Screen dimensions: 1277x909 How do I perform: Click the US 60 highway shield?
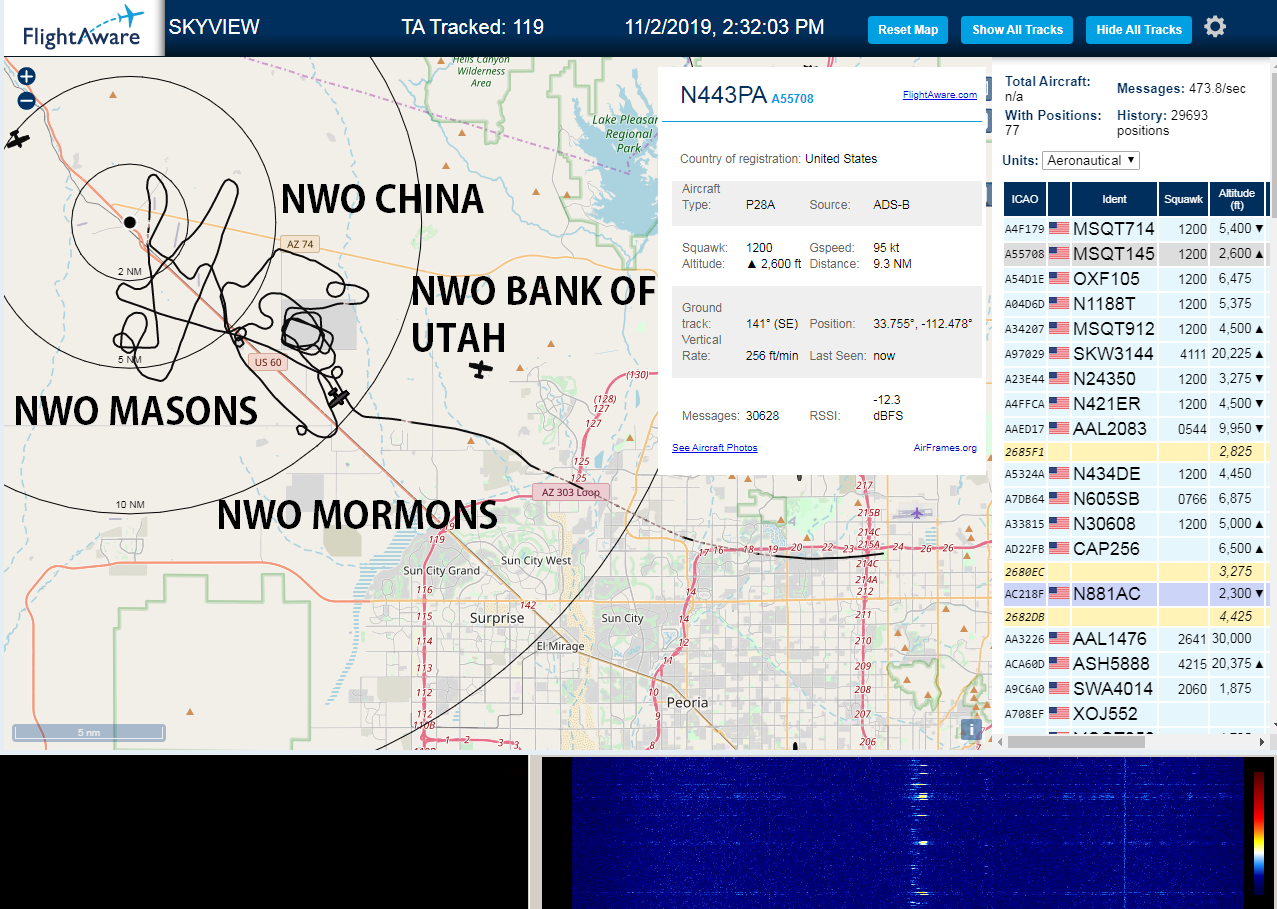click(x=268, y=362)
